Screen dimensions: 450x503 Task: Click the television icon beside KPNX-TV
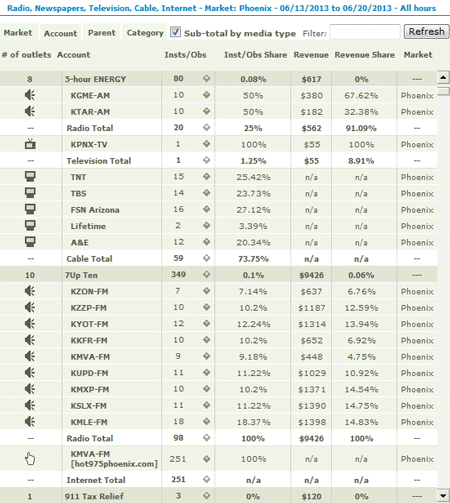tap(30, 144)
